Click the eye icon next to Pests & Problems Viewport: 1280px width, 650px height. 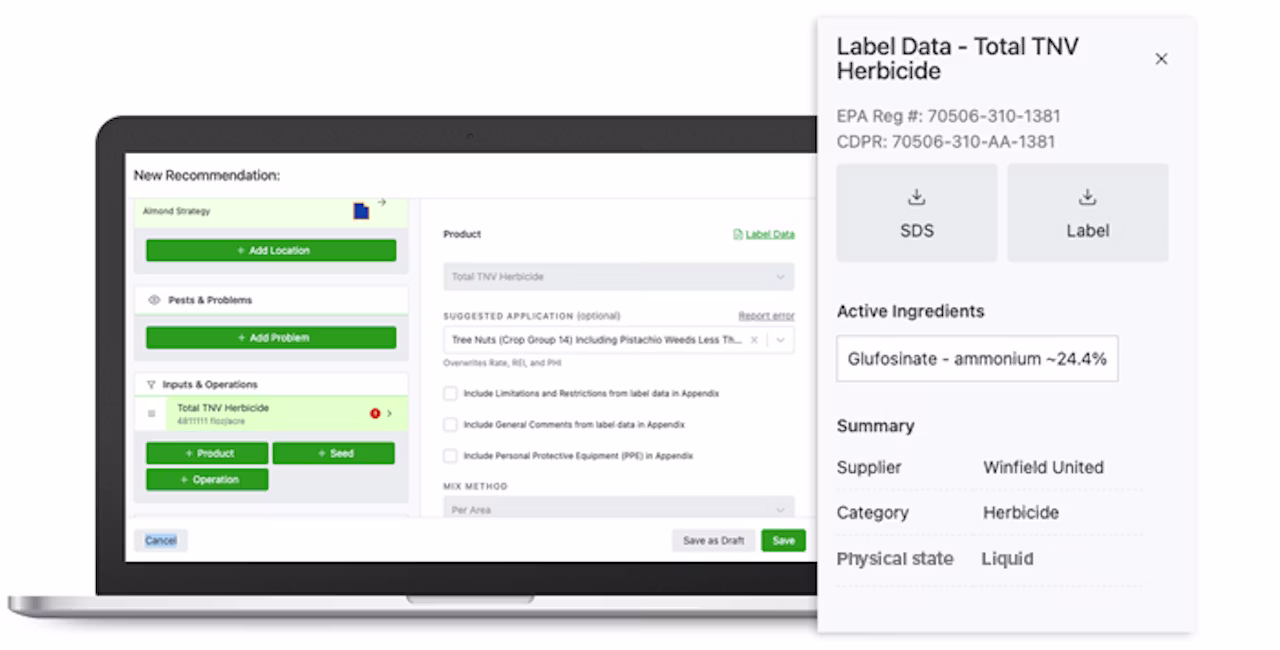pos(154,300)
